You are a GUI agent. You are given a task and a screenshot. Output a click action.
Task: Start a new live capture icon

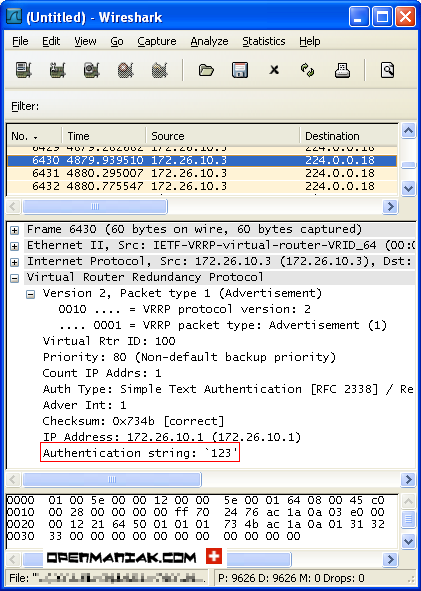[92, 70]
